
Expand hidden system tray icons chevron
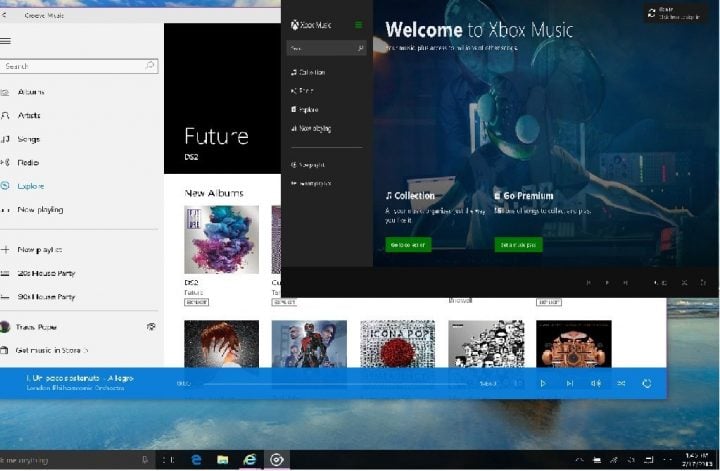[x=579, y=460]
